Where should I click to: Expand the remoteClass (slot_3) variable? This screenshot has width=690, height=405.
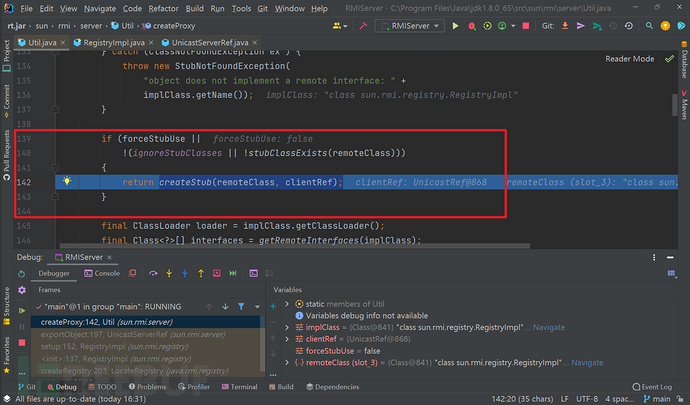point(287,362)
